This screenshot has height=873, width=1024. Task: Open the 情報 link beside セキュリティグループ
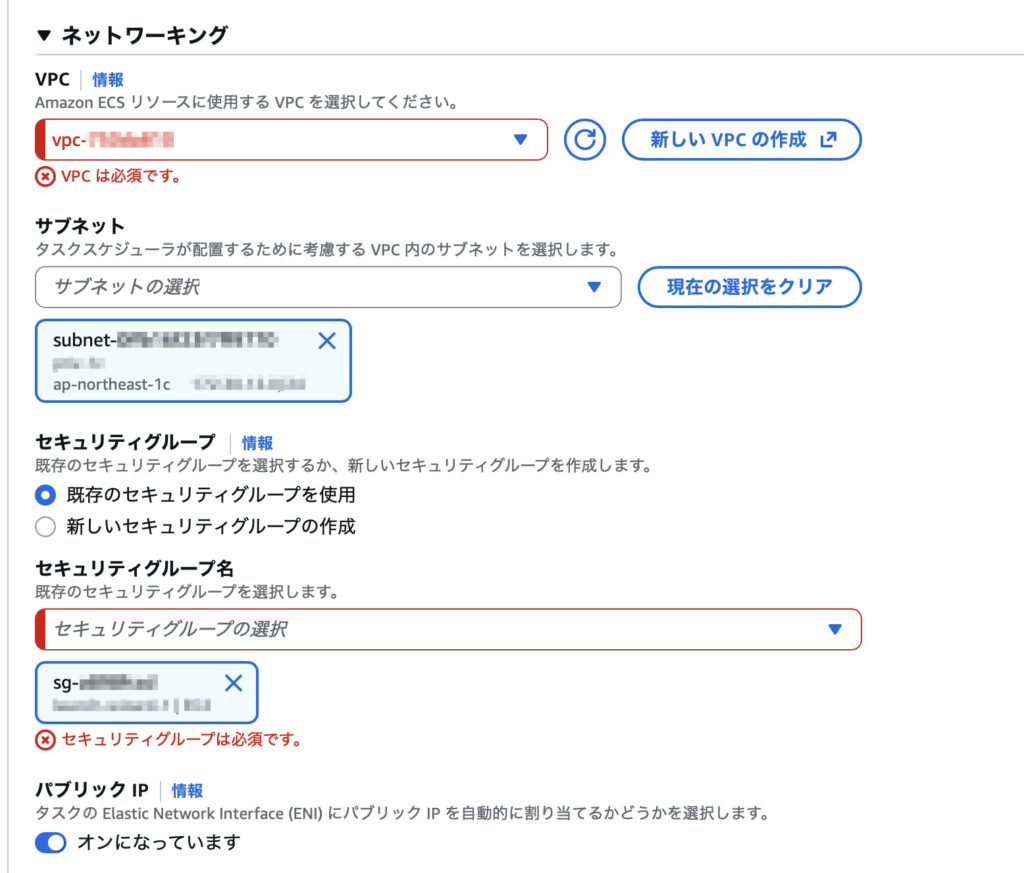point(257,442)
